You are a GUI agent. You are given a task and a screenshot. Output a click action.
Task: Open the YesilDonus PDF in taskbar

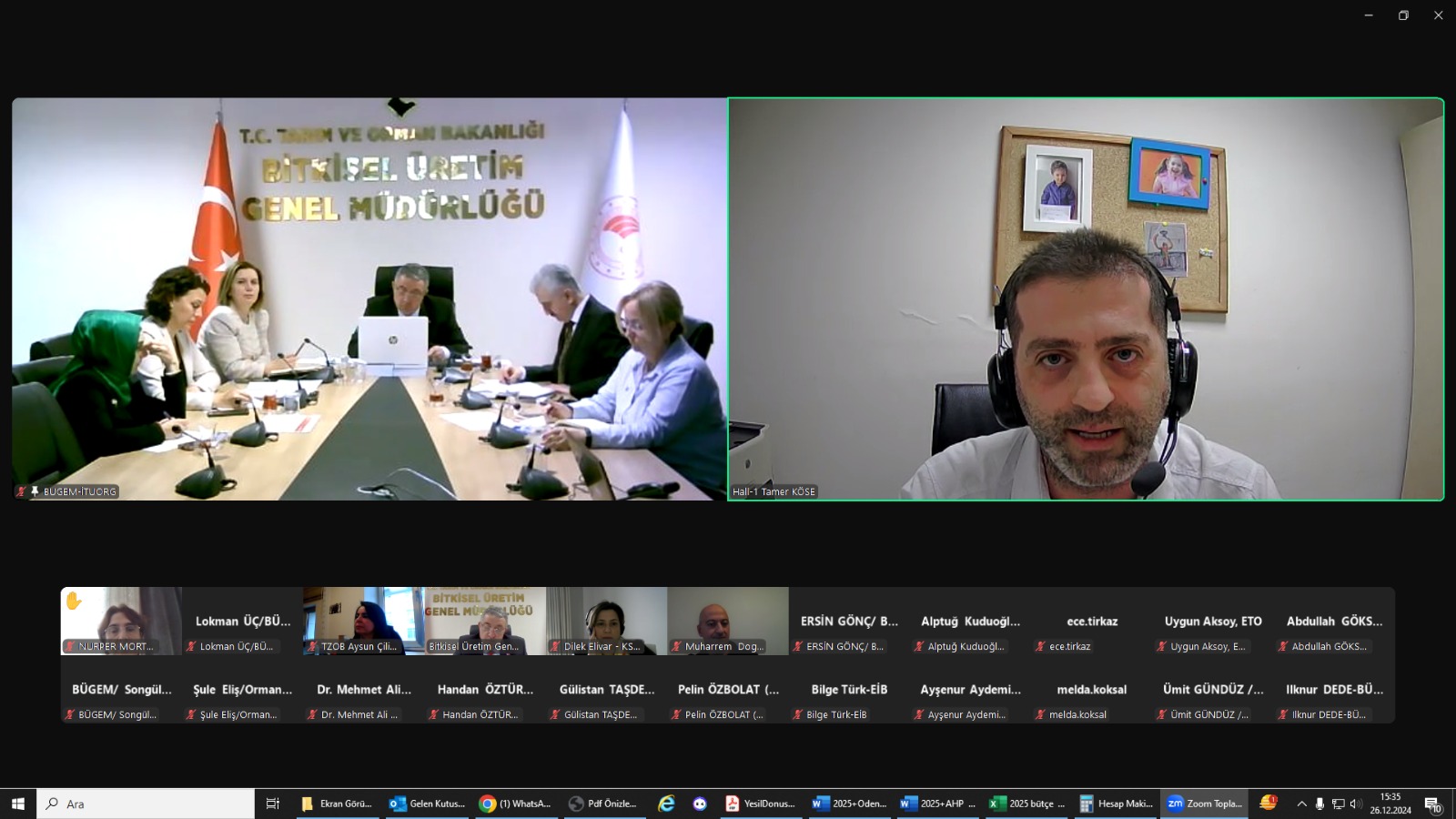tap(760, 804)
